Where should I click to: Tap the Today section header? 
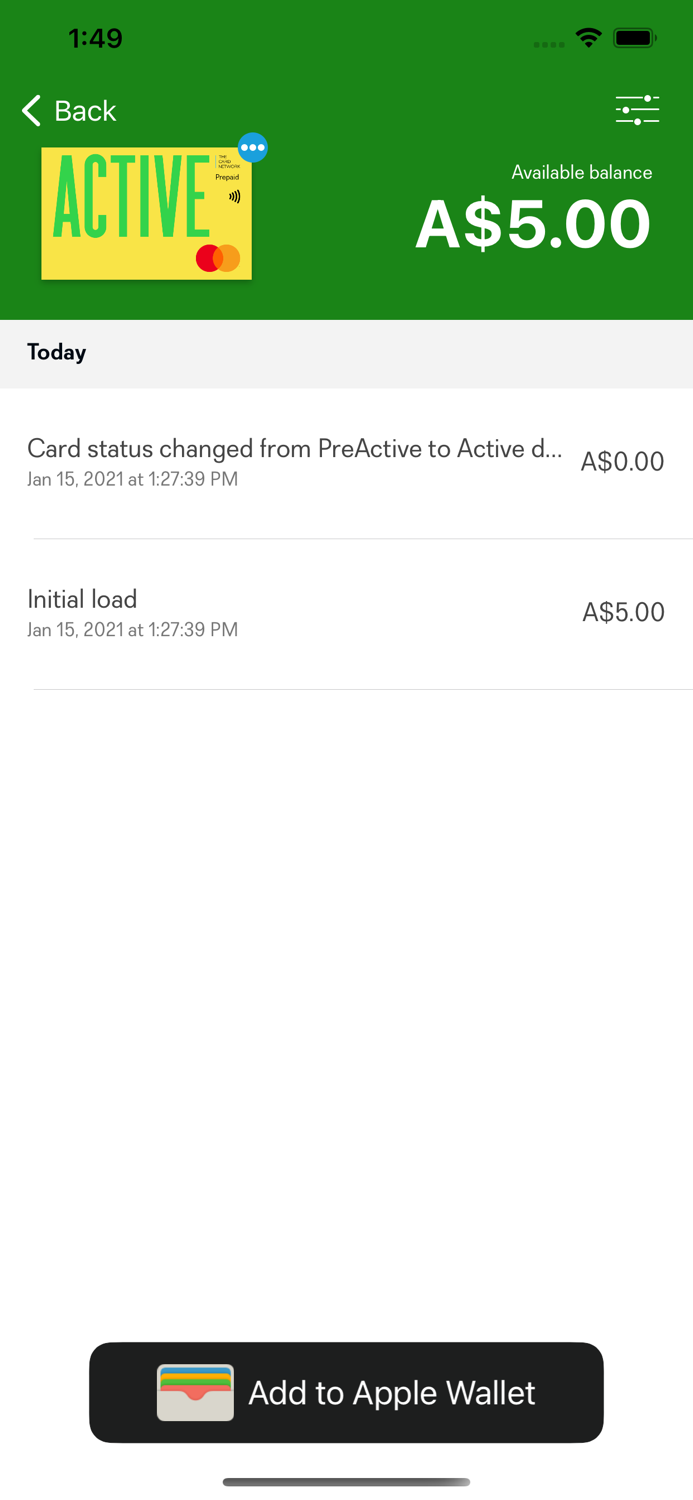pyautogui.click(x=57, y=352)
